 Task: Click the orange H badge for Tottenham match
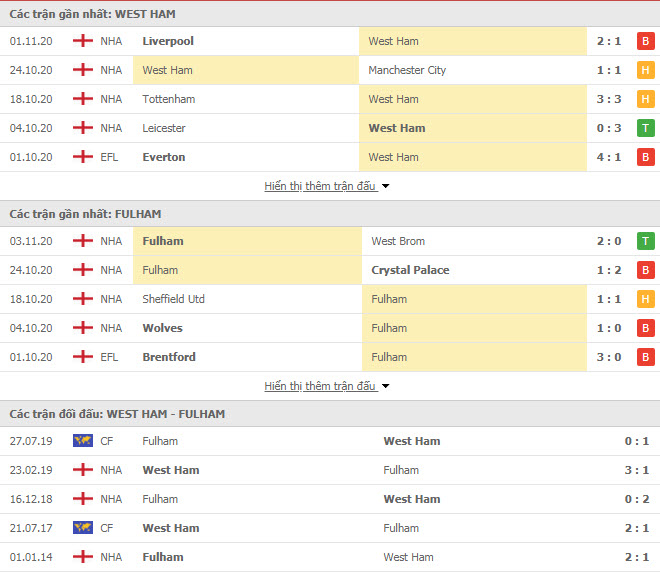645,99
